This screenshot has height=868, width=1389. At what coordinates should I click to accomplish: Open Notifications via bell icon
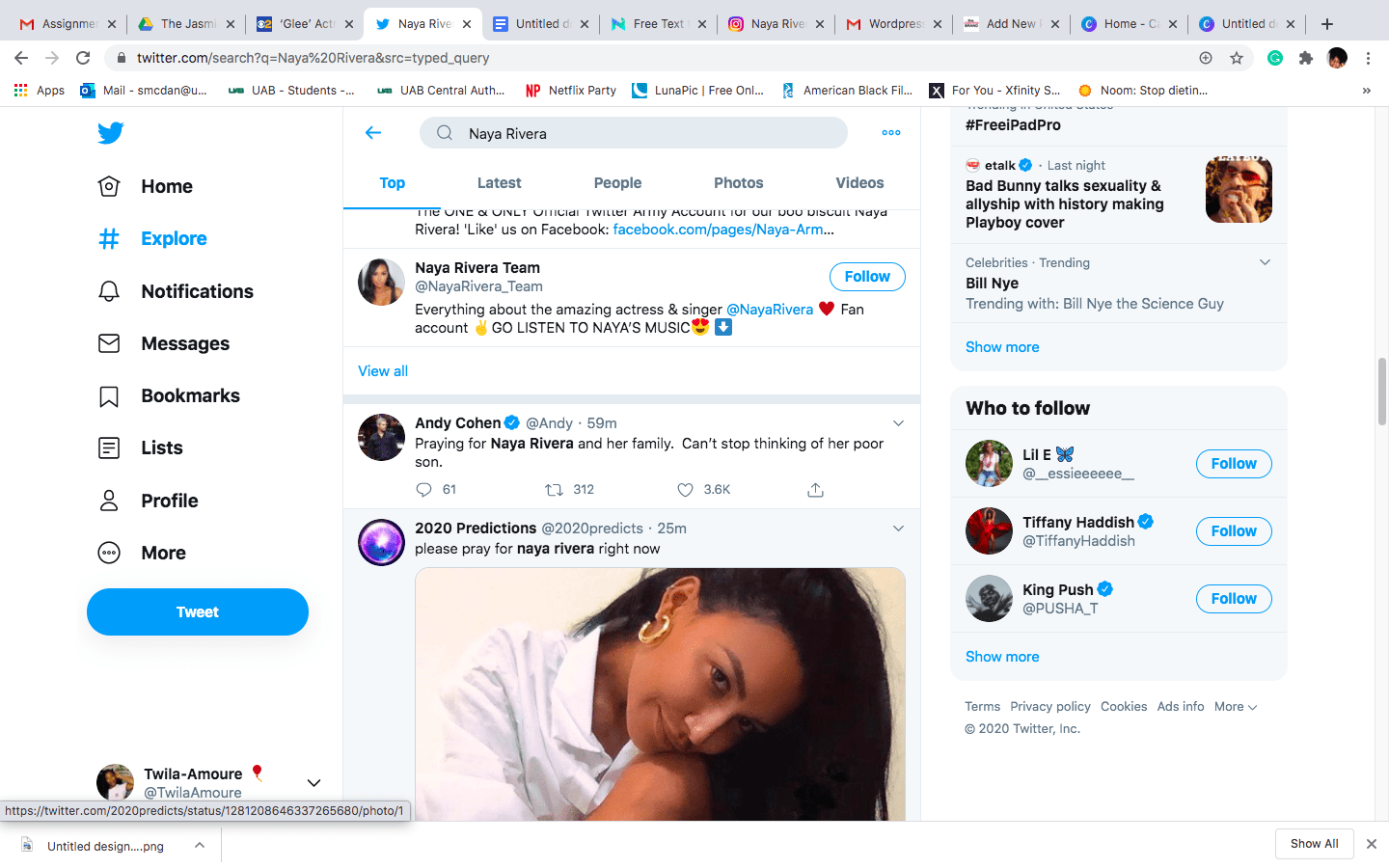pos(109,291)
